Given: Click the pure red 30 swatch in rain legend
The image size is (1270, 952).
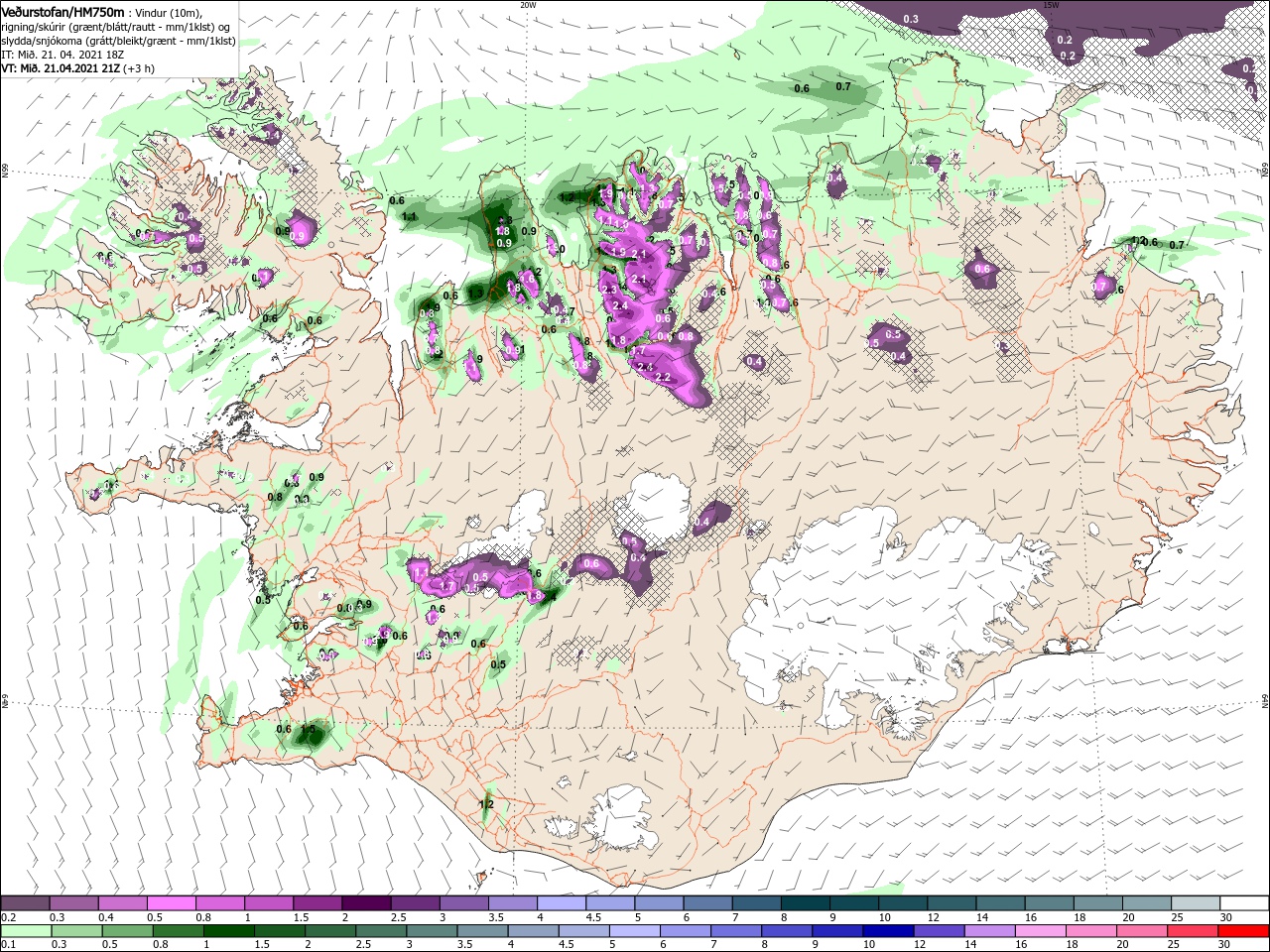Looking at the screenshot, I should [x=1244, y=931].
